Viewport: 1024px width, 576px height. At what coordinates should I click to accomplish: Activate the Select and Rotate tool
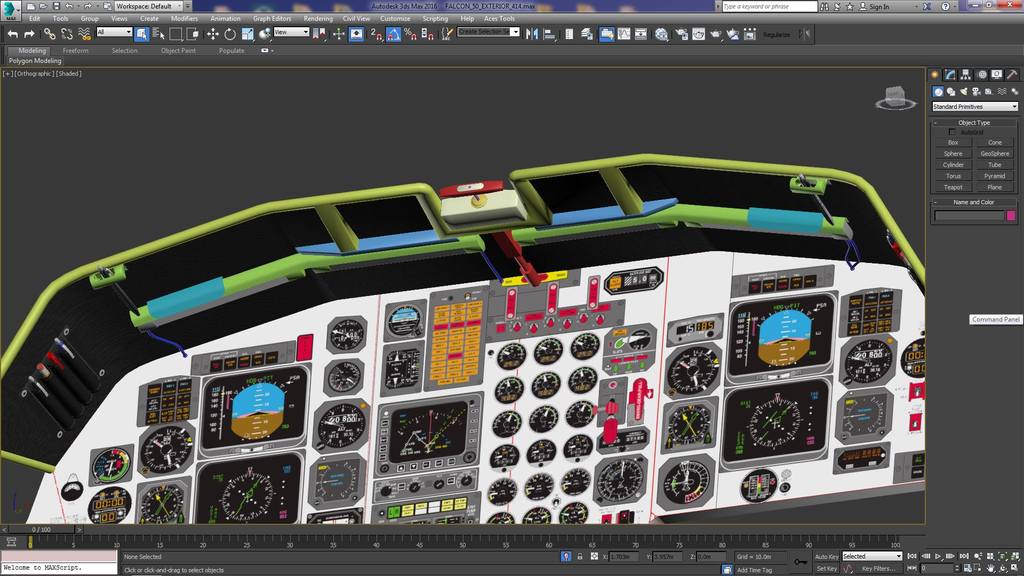[x=229, y=34]
